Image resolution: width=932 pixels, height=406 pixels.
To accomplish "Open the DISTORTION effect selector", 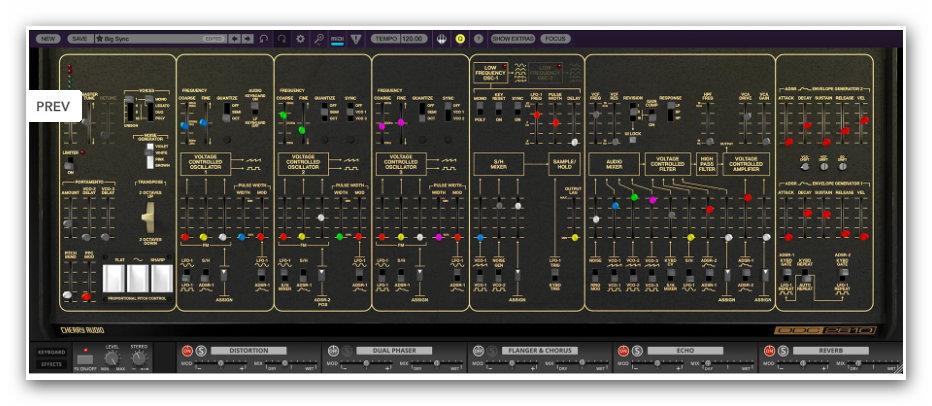I will point(248,351).
